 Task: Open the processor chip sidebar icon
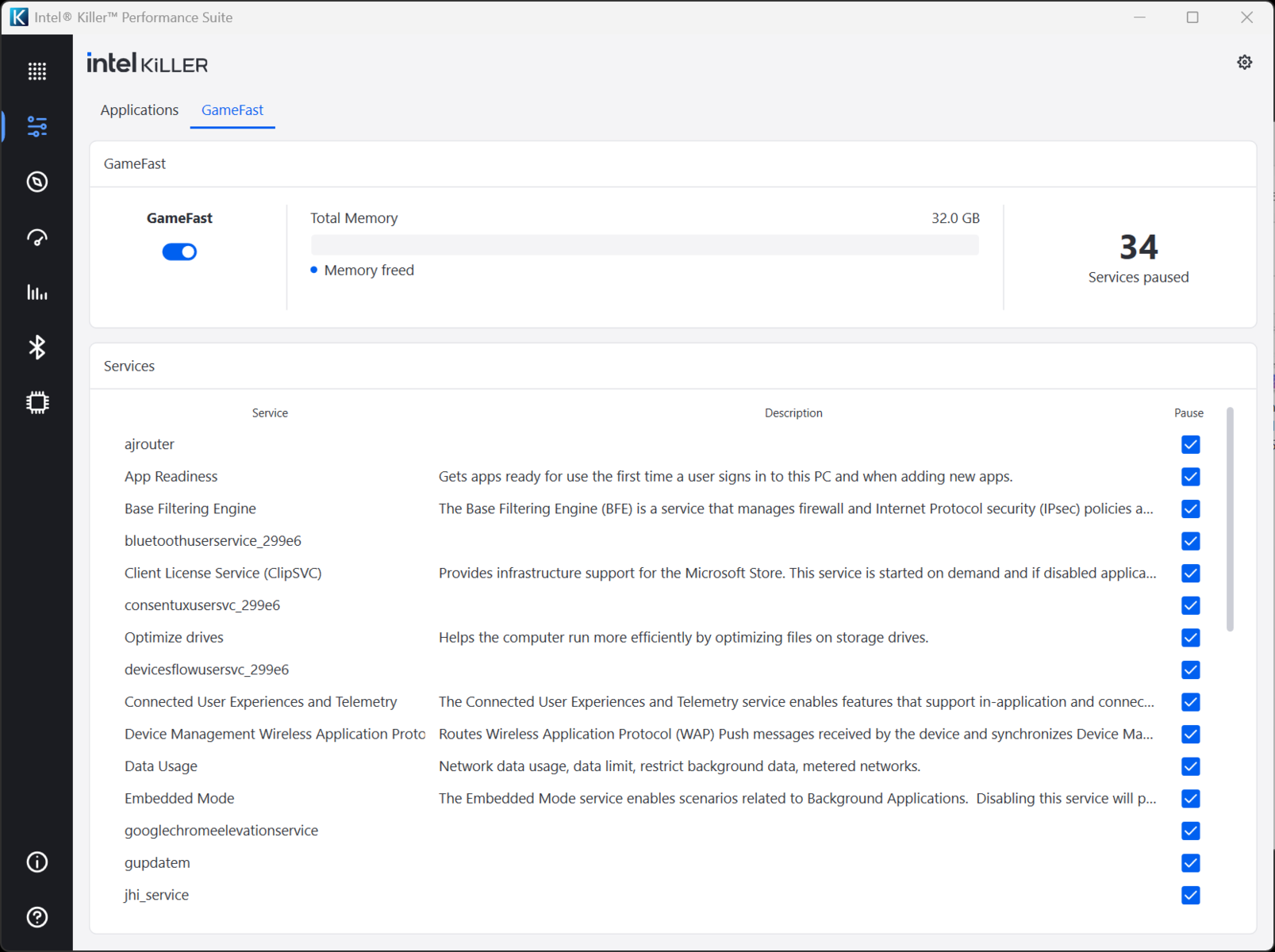pyautogui.click(x=37, y=403)
